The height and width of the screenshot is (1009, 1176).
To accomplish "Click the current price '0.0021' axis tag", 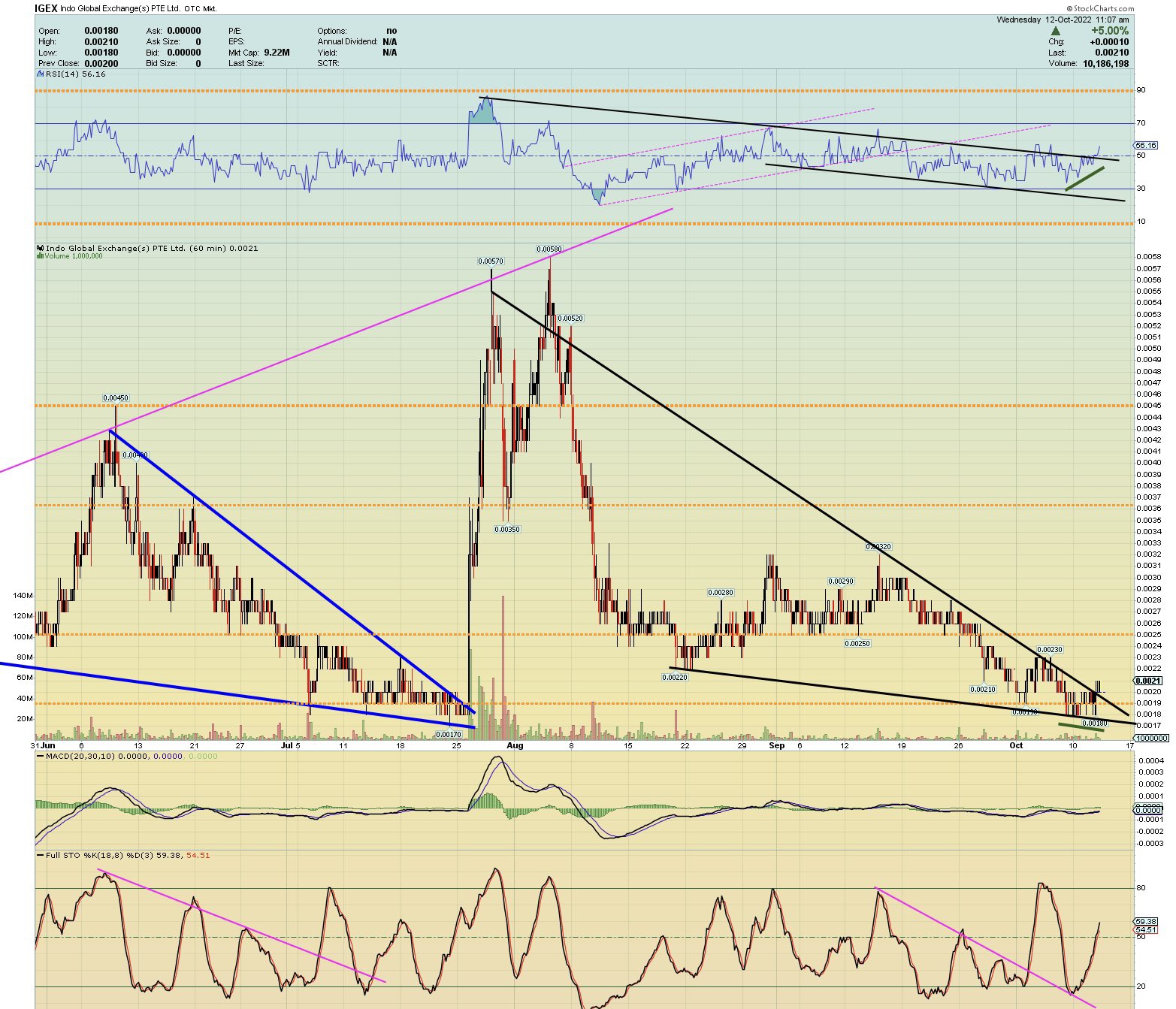I will (x=1148, y=680).
